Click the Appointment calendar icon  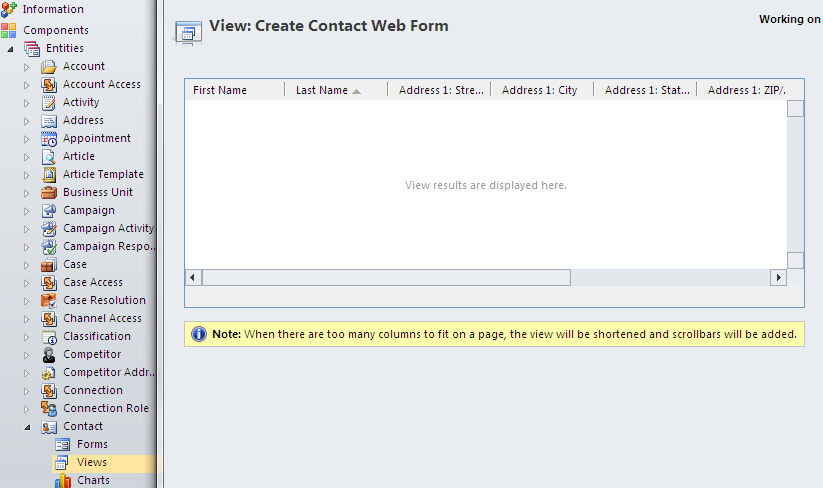point(48,139)
